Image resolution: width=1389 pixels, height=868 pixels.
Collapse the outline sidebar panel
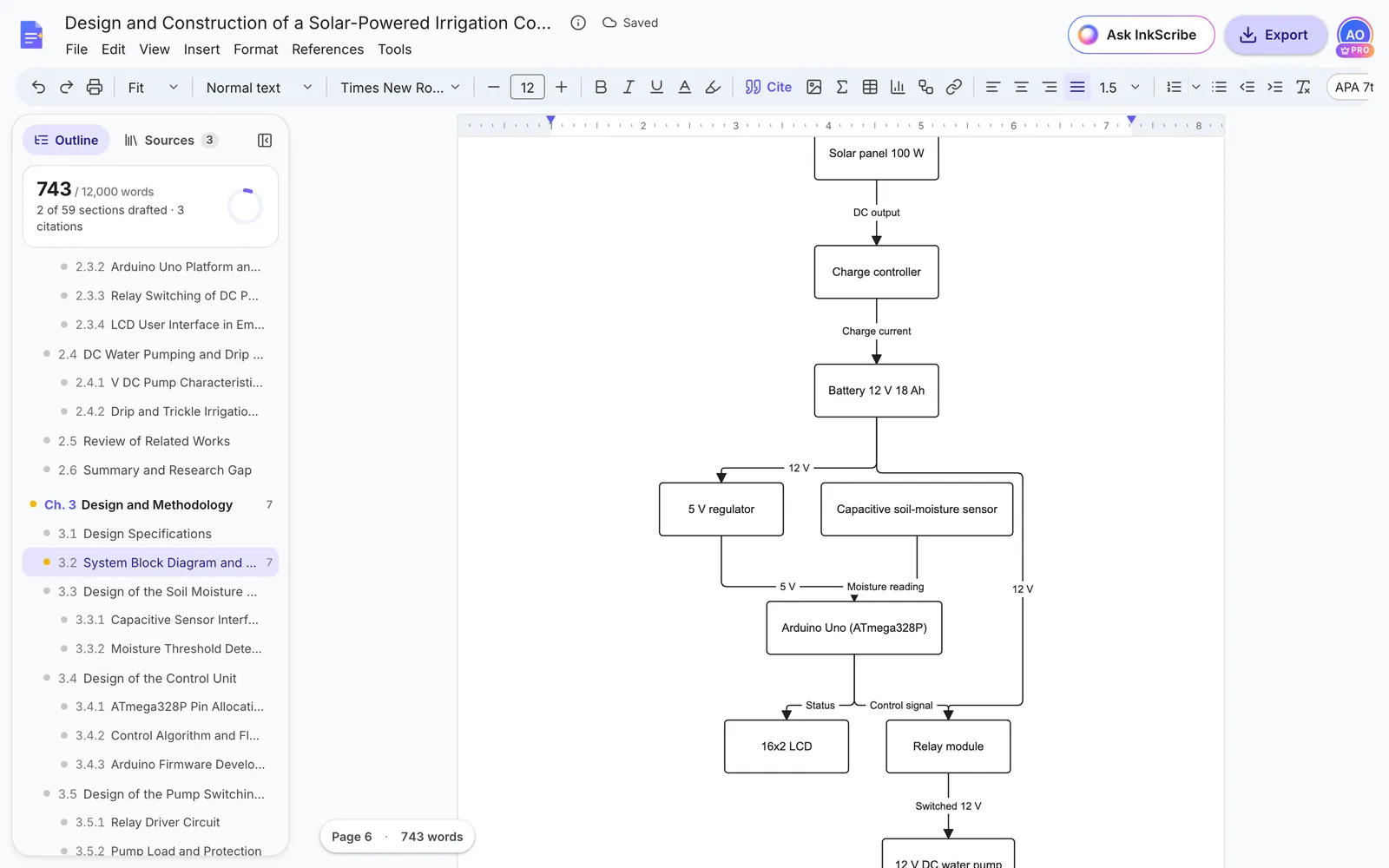[x=265, y=141]
